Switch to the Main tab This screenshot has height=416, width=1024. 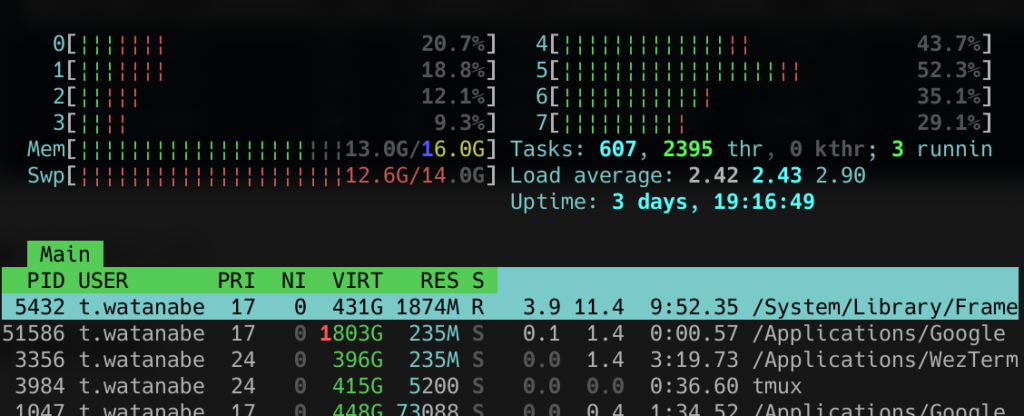(x=65, y=254)
